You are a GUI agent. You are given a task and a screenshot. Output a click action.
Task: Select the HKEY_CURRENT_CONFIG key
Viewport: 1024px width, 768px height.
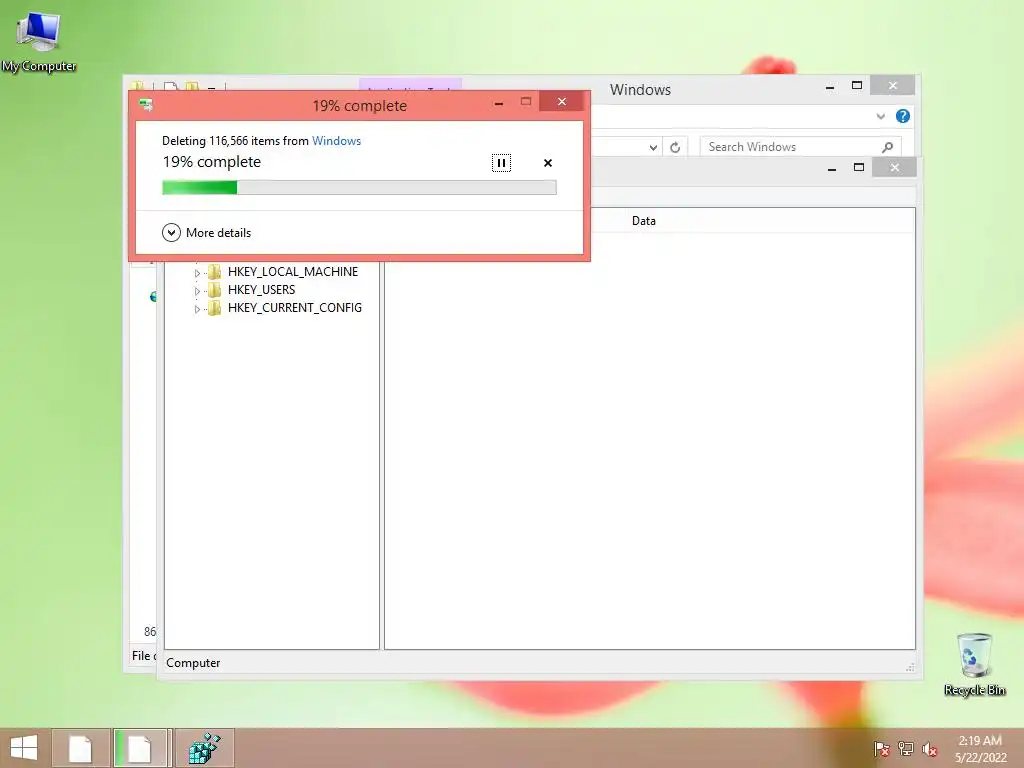click(295, 308)
